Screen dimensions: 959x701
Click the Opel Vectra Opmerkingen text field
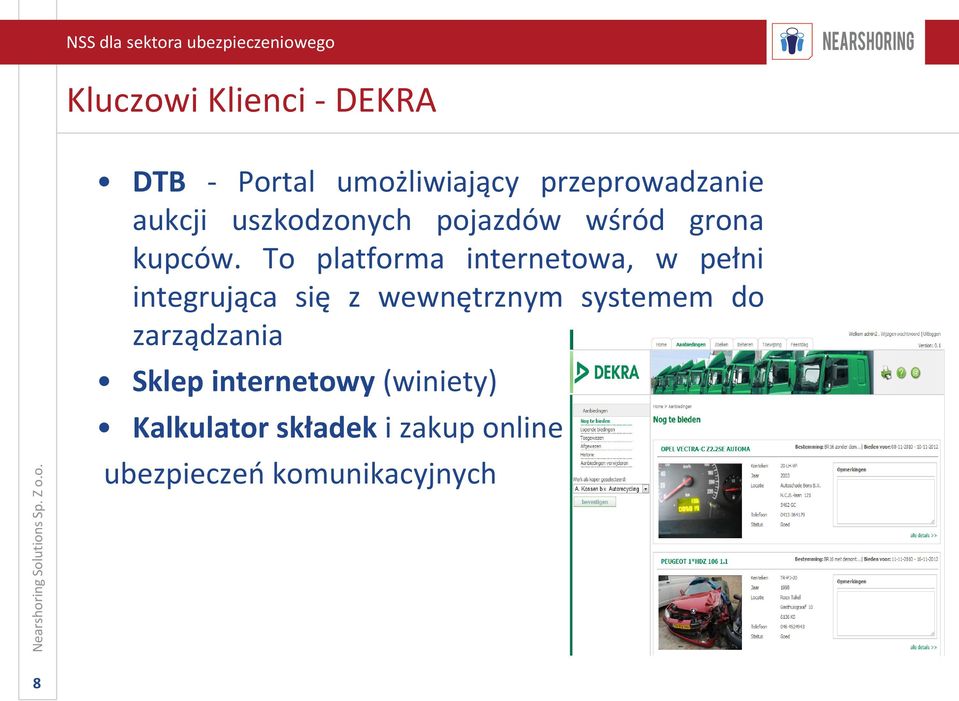tap(886, 500)
